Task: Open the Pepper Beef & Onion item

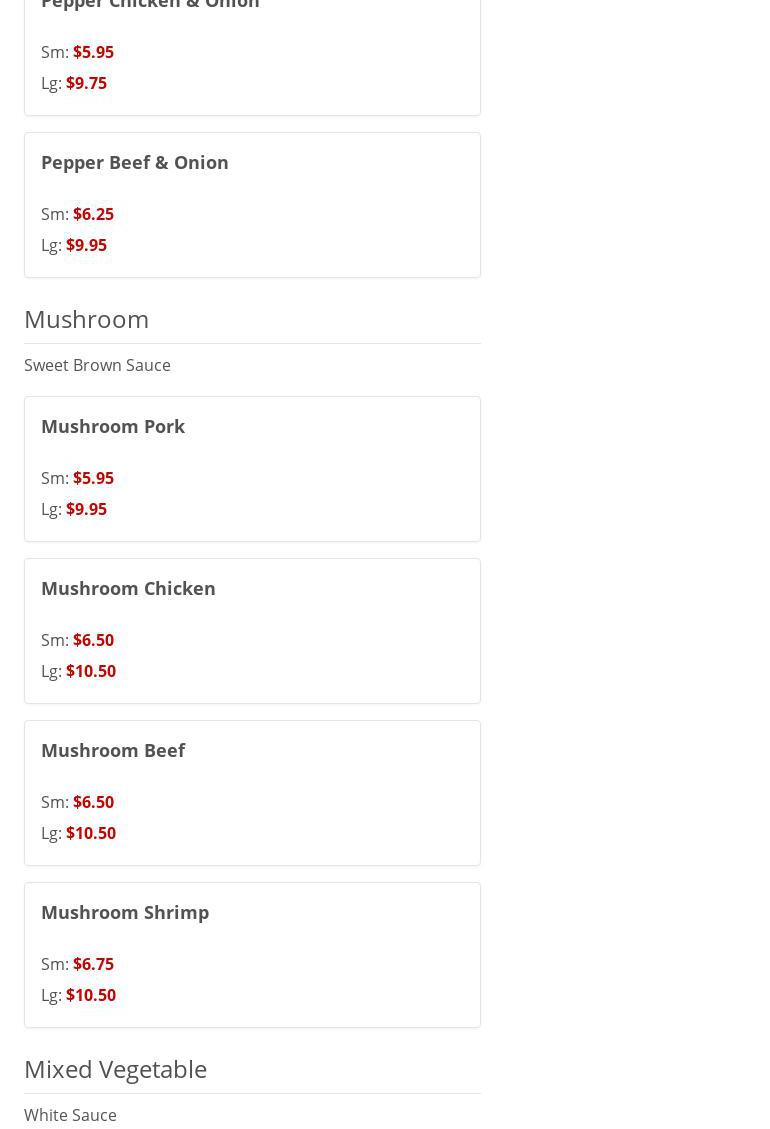Action: point(135,162)
